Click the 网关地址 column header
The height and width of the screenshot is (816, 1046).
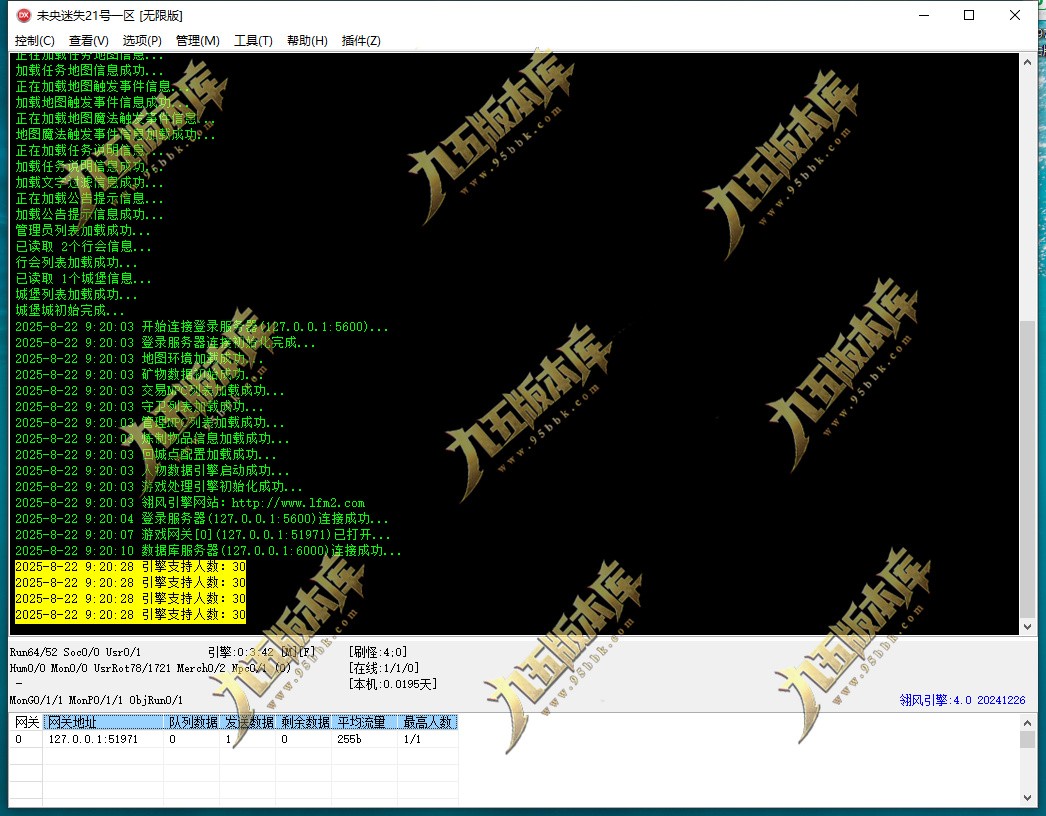pos(103,722)
